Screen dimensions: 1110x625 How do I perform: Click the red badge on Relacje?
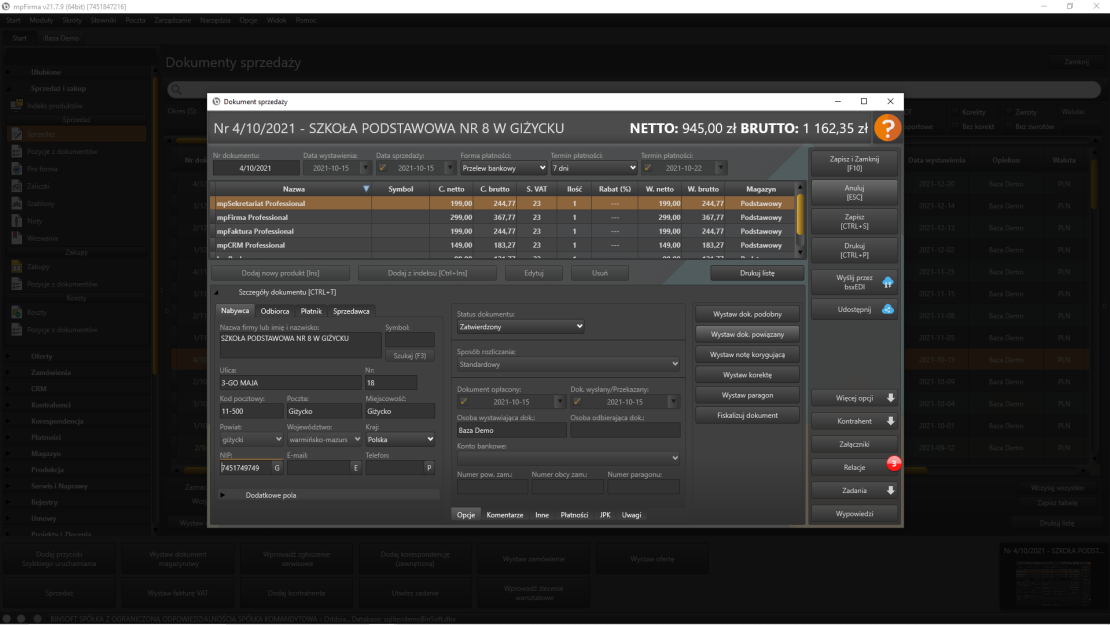pyautogui.click(x=893, y=463)
